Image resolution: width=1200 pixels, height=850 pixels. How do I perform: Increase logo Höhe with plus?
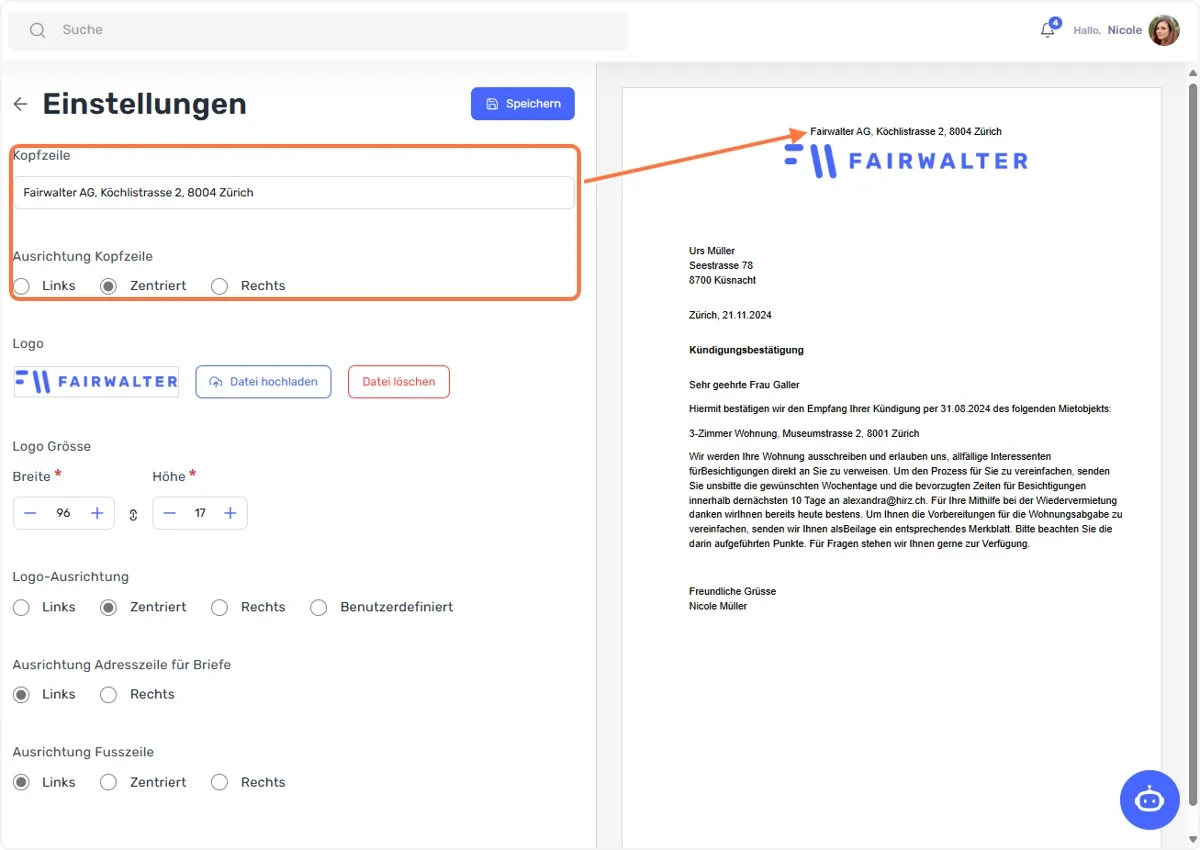click(230, 513)
